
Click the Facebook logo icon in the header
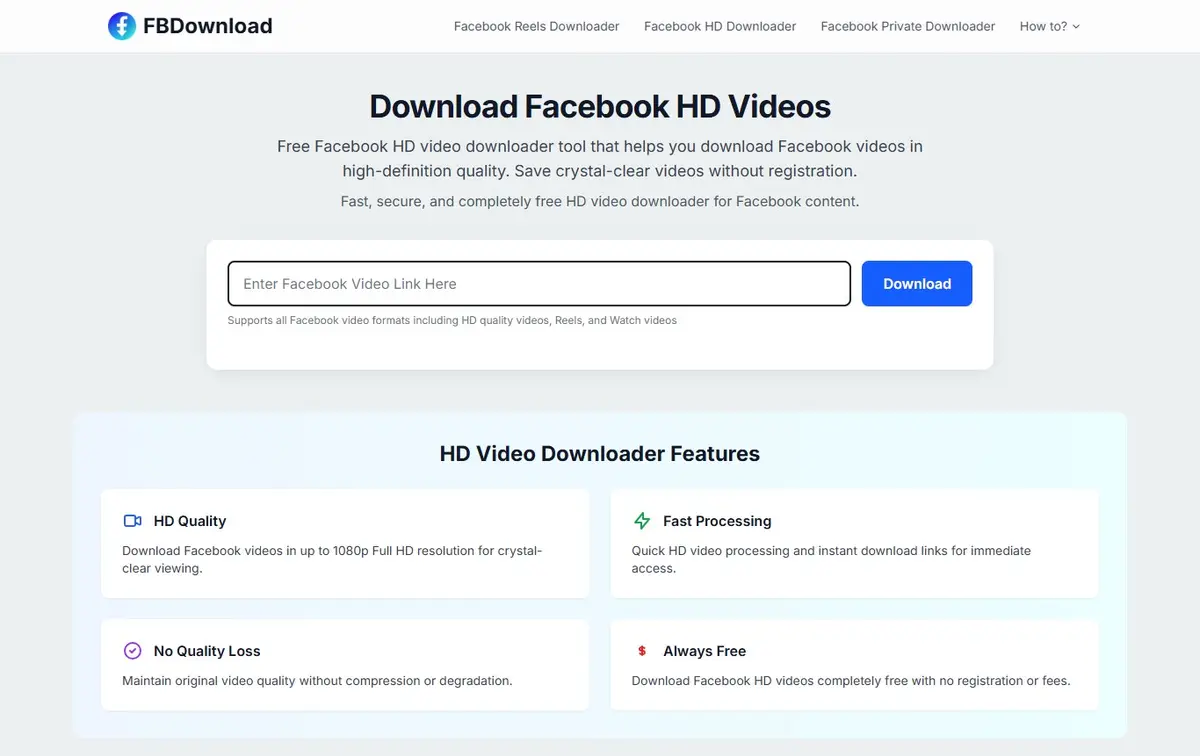[122, 26]
